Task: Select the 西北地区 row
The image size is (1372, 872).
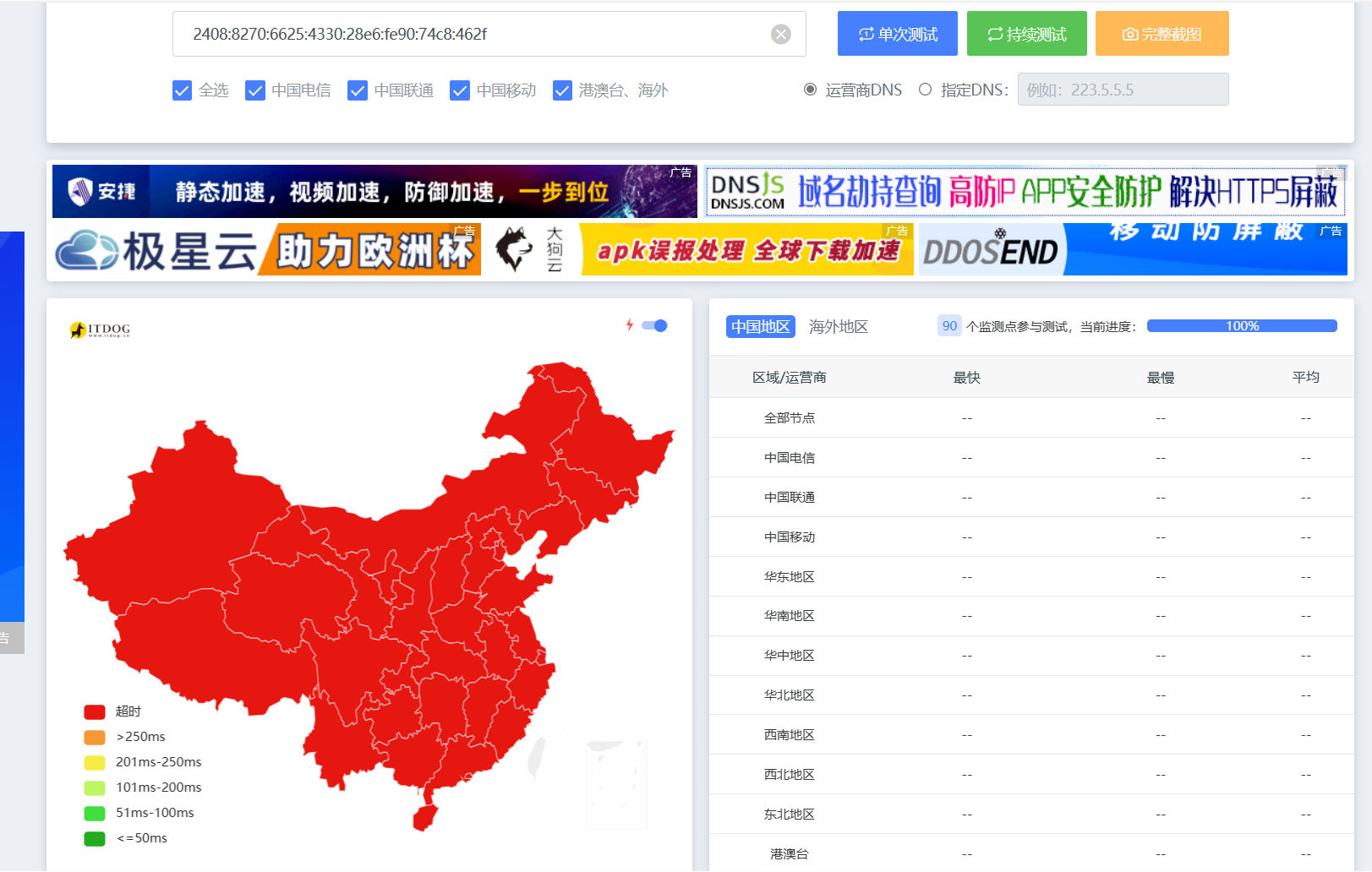Action: tap(1031, 775)
